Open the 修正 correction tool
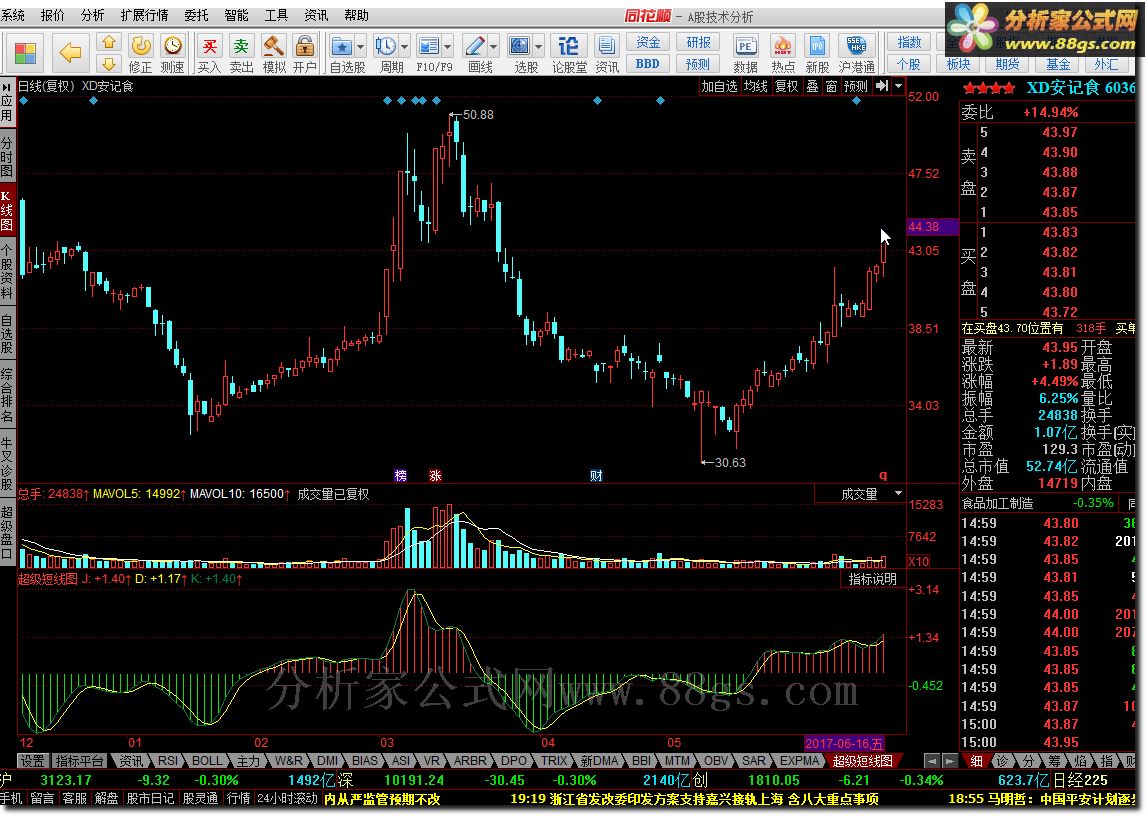The height and width of the screenshot is (816, 1147). [x=140, y=53]
